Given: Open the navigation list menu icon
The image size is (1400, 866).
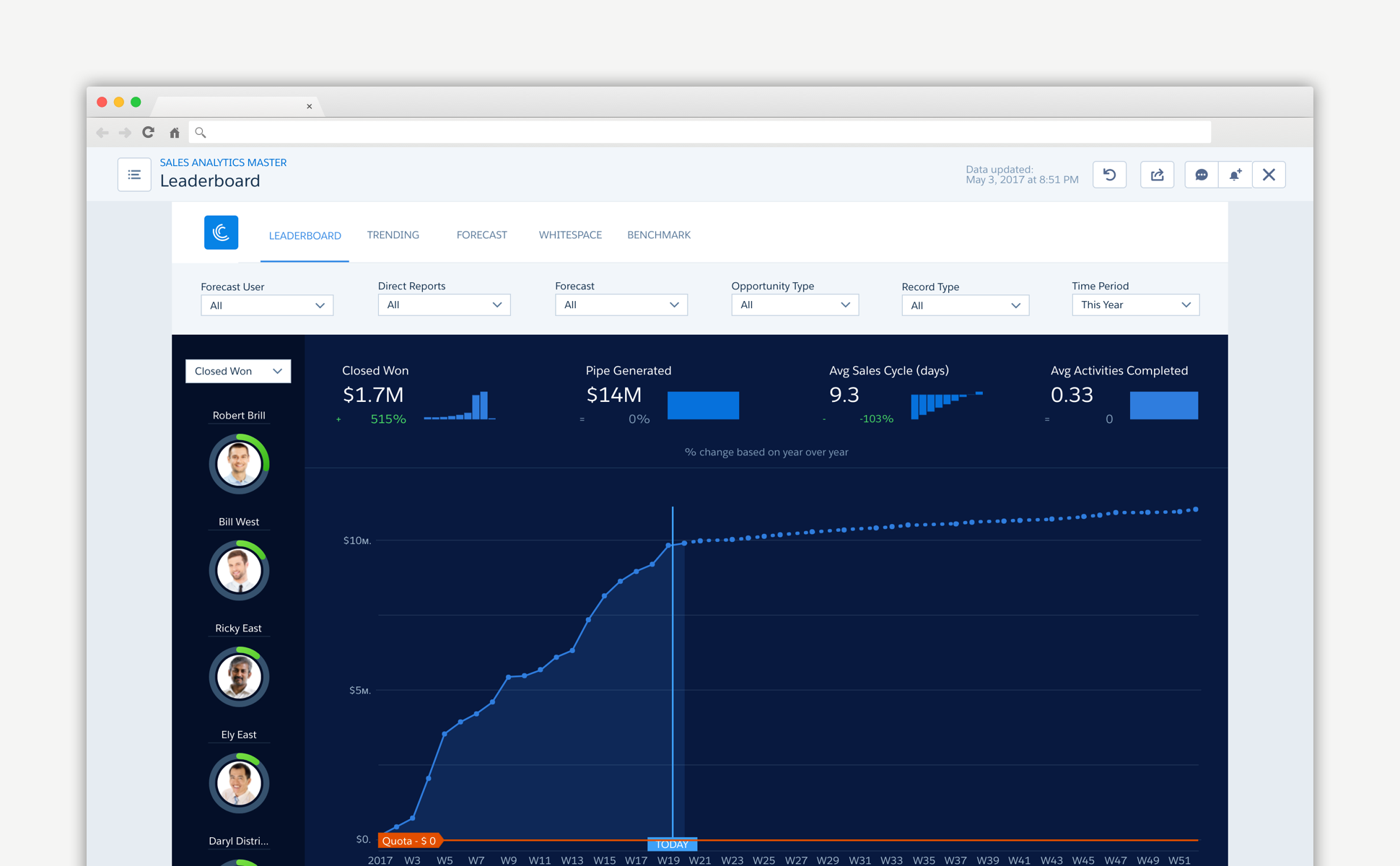Looking at the screenshot, I should coord(134,175).
